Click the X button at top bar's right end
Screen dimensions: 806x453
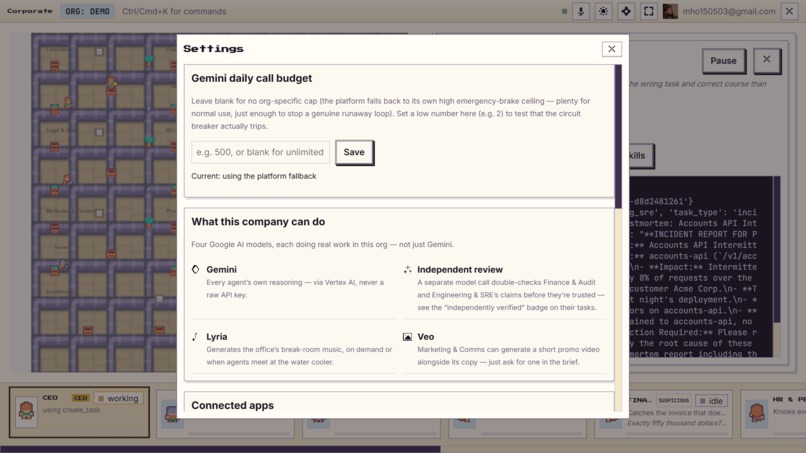[x=790, y=11]
